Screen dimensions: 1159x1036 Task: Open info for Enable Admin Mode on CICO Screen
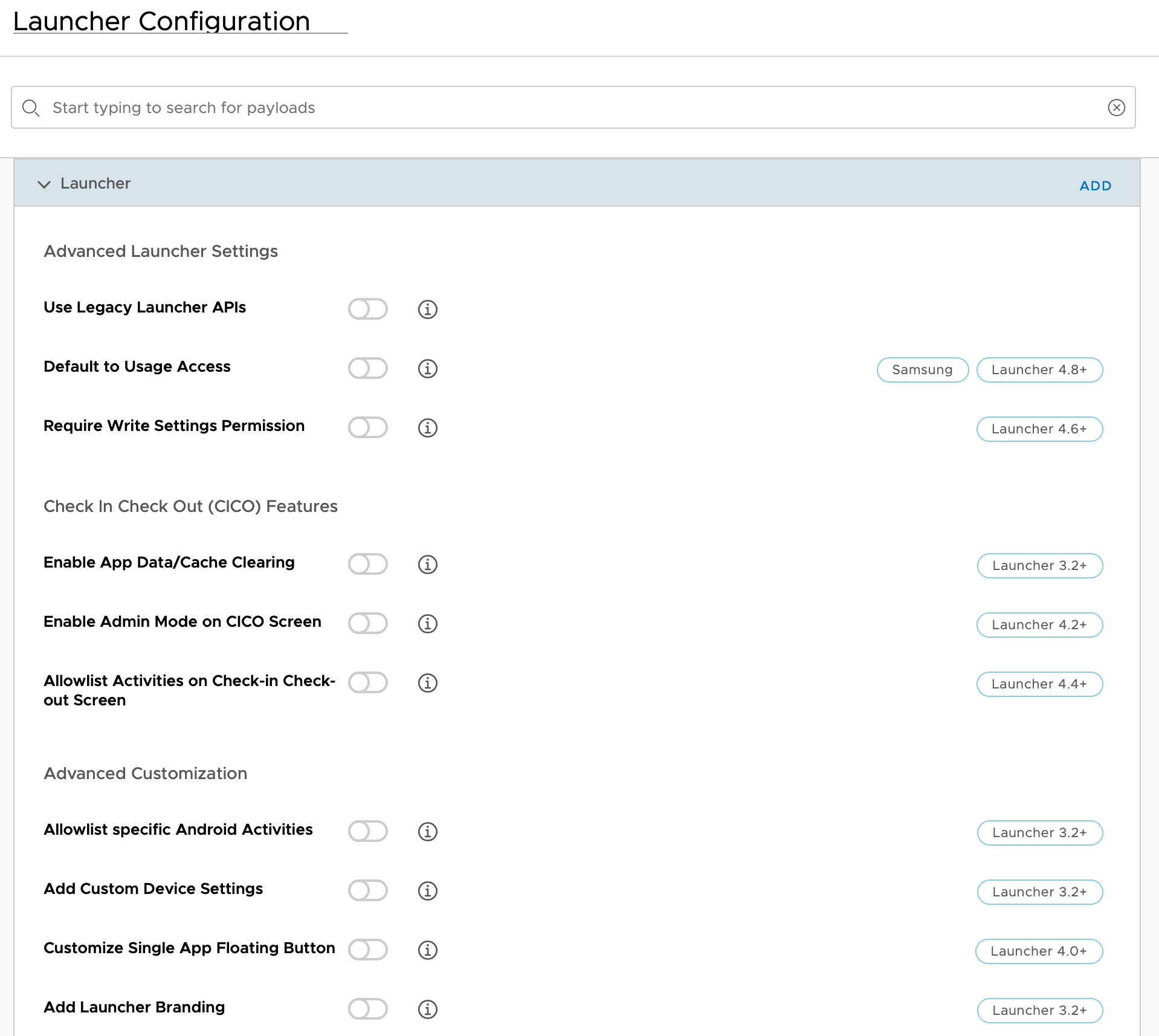(x=427, y=624)
